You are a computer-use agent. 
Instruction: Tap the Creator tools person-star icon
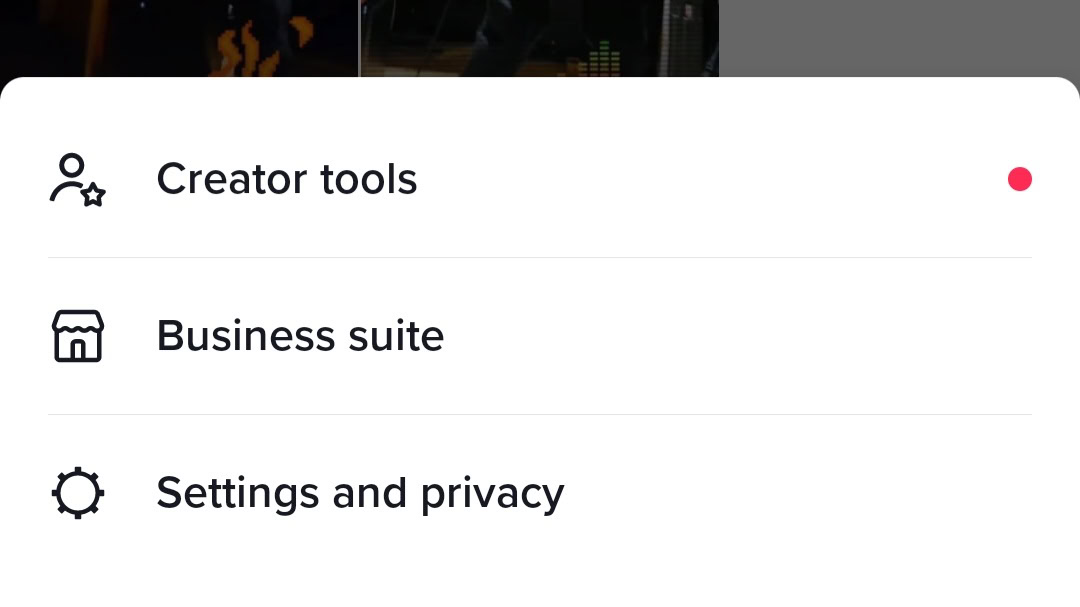77,180
